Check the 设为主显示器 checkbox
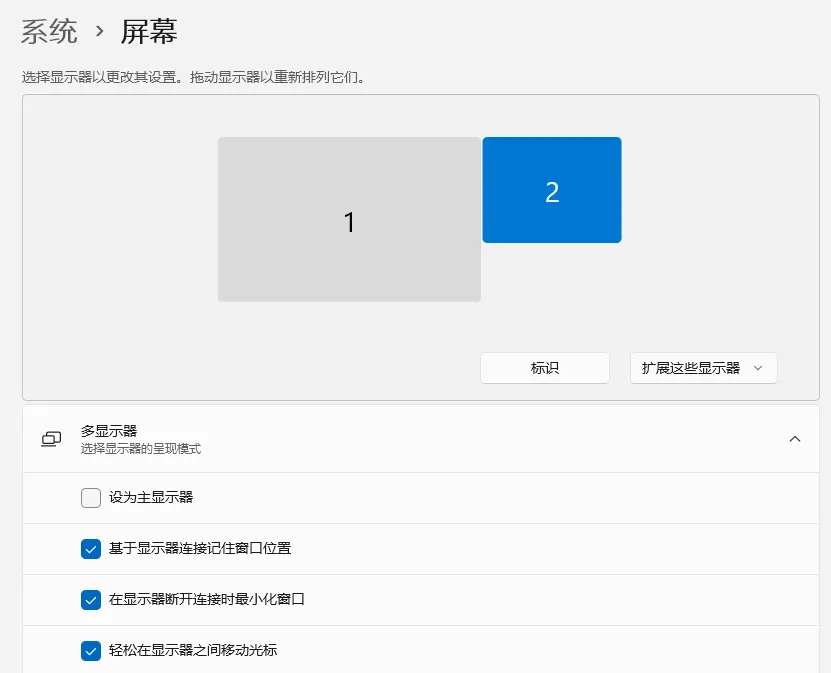831x673 pixels. (x=91, y=498)
